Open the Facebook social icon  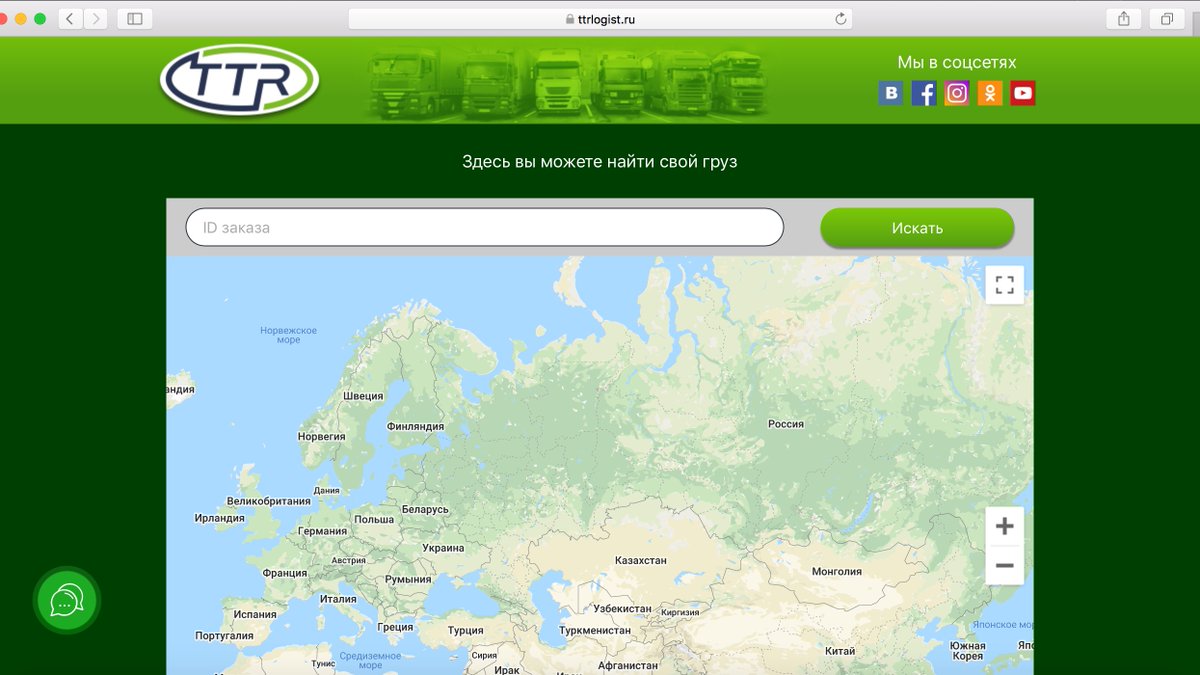(924, 94)
